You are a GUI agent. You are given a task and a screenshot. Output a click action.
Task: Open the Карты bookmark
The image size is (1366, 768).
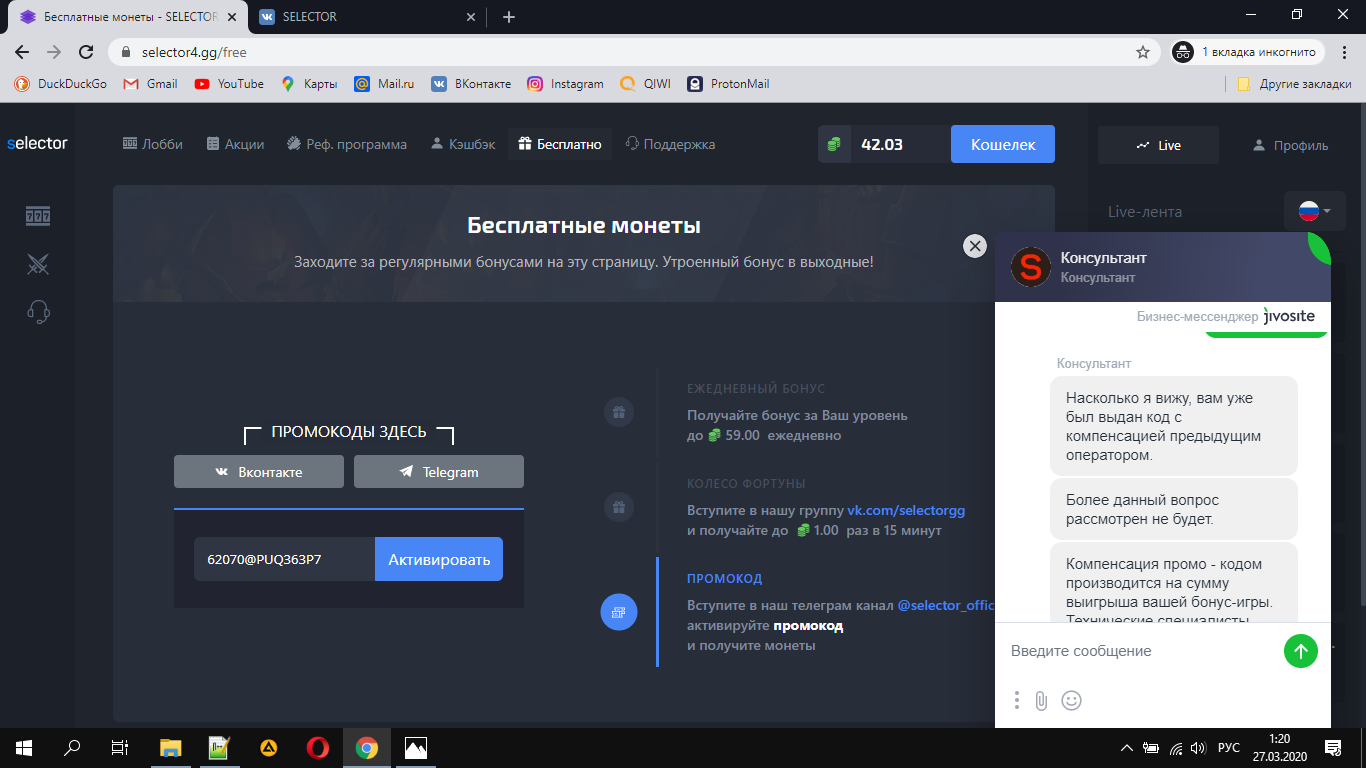[309, 84]
